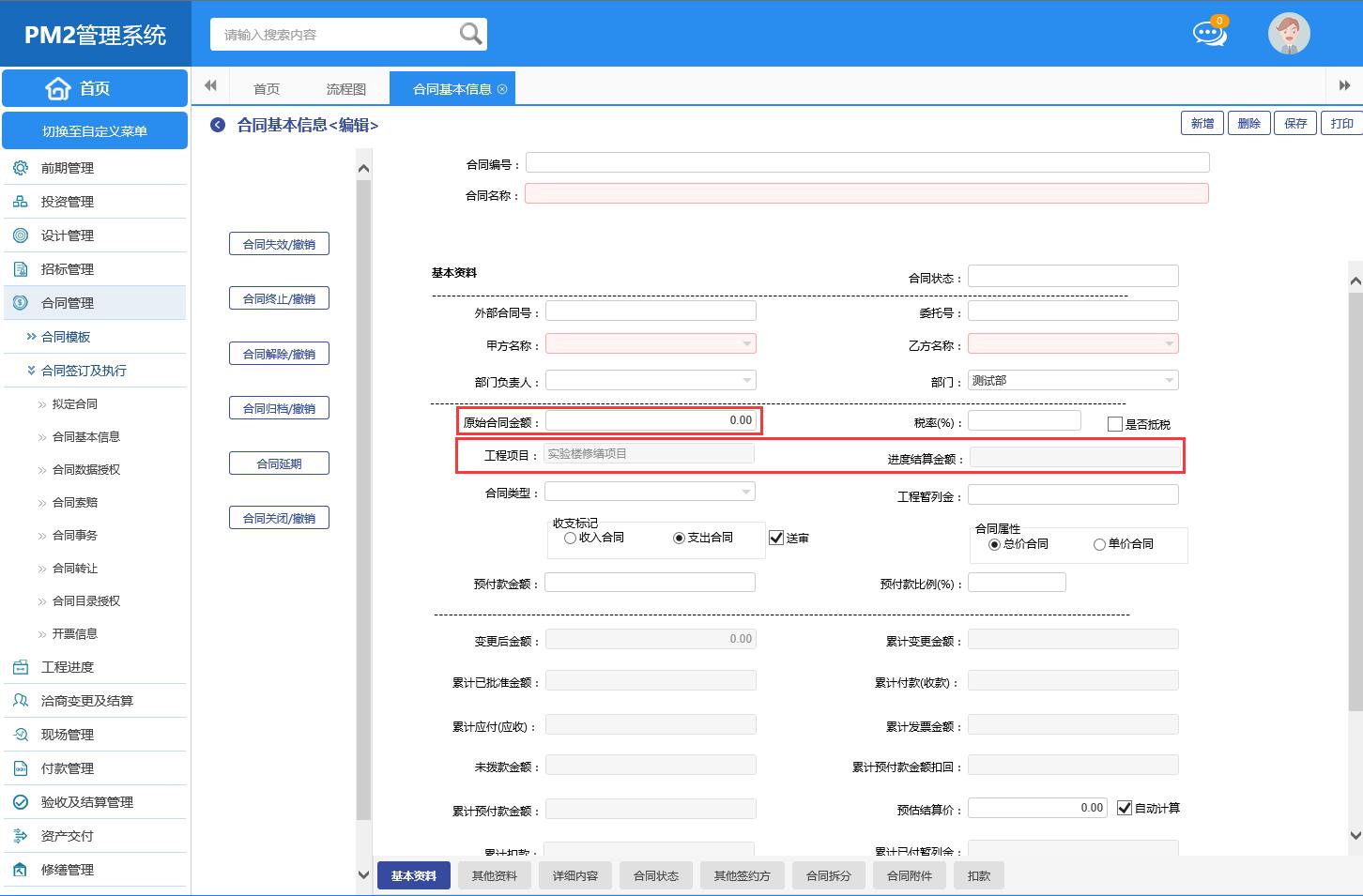Click the user avatar icon
Viewport: 1363px width, 896px height.
point(1289,34)
